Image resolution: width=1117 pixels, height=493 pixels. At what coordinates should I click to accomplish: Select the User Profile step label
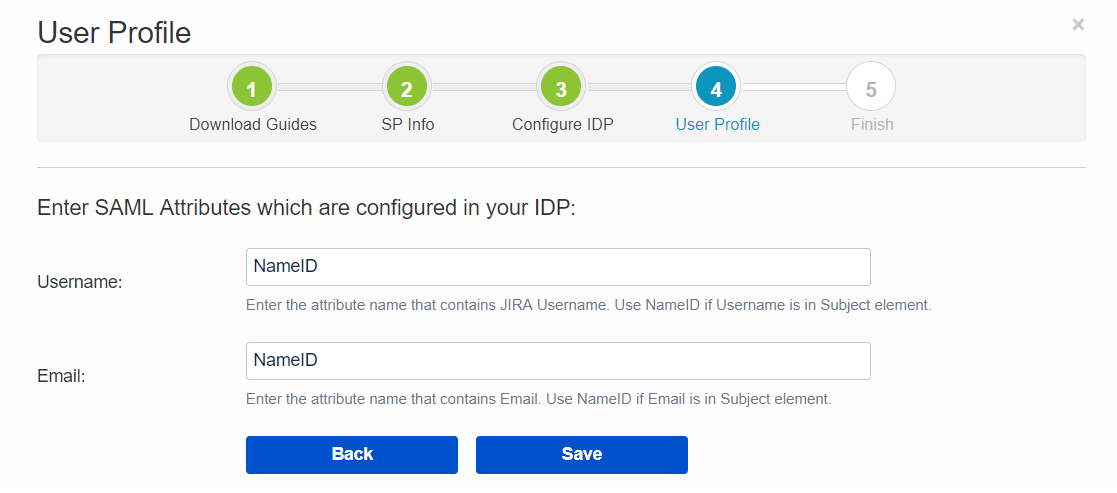pos(717,125)
